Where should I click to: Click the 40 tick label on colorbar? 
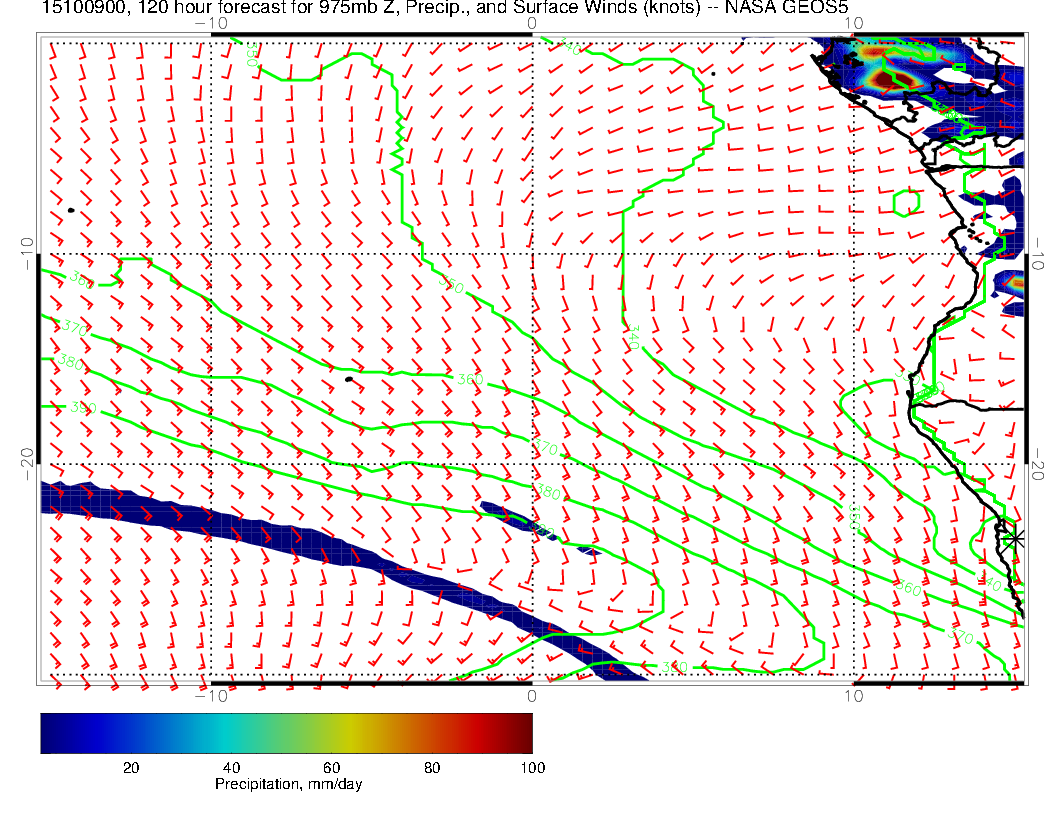(x=231, y=768)
